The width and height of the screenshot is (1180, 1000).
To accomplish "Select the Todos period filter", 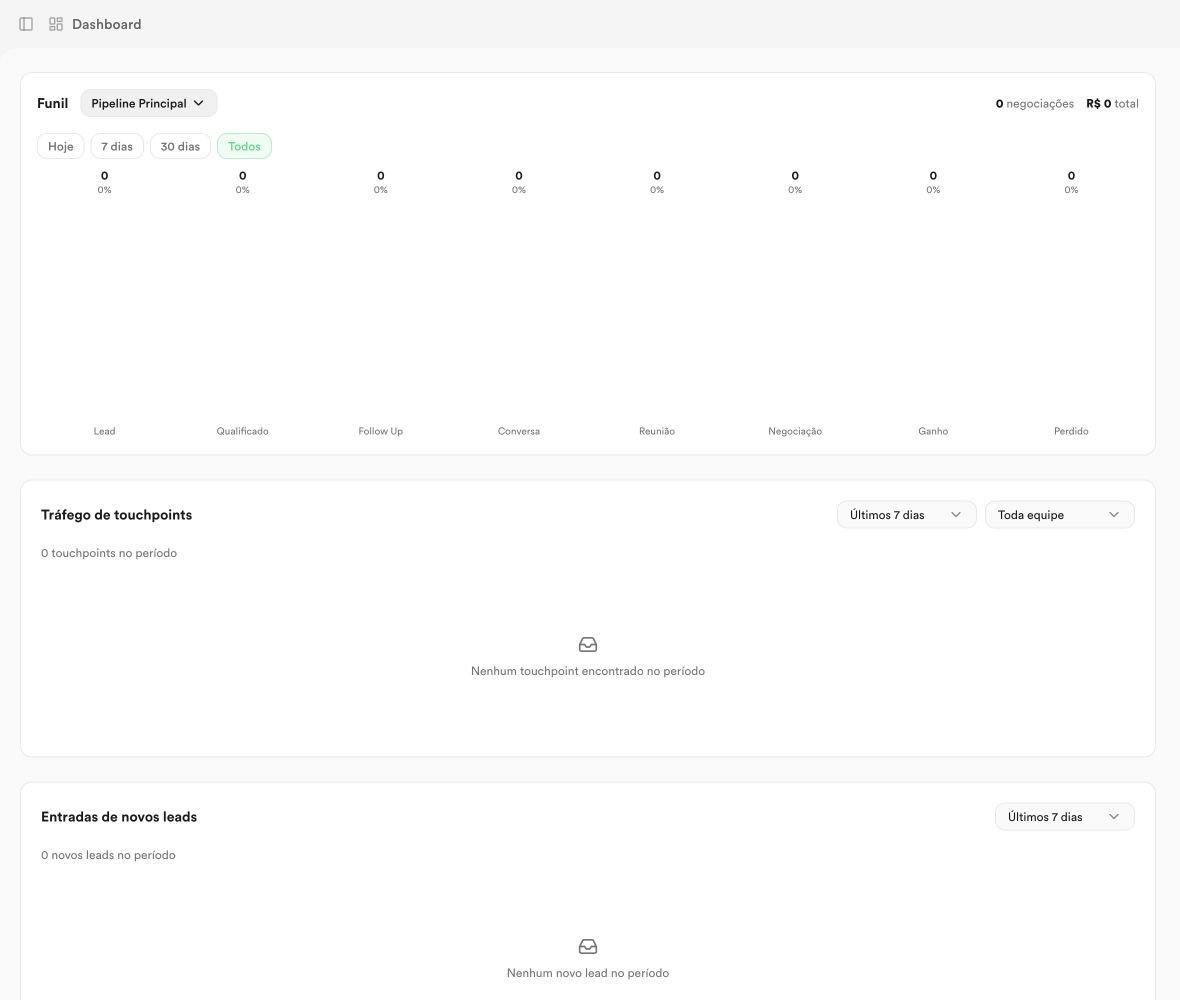I will 244,146.
